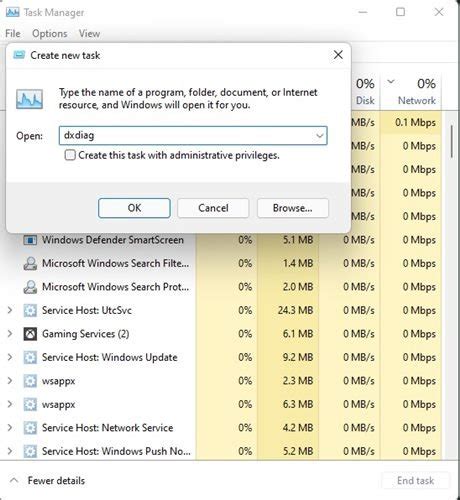Click the Service Host: UtcSvc gear icon
Screen dimensions: 460x500
click(30, 310)
